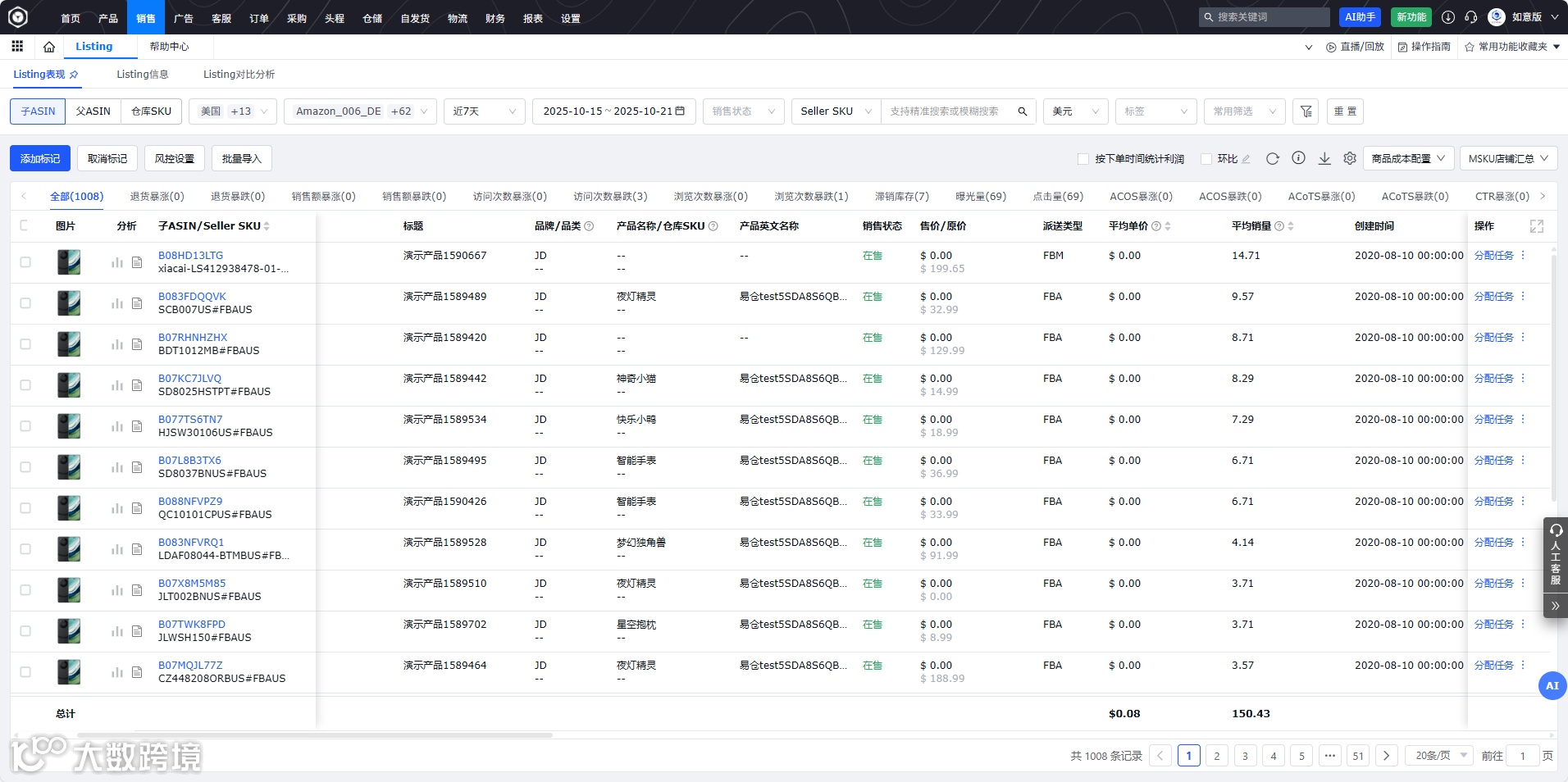Open the apps grid menu icon
This screenshot has height=782, width=1568.
click(17, 47)
